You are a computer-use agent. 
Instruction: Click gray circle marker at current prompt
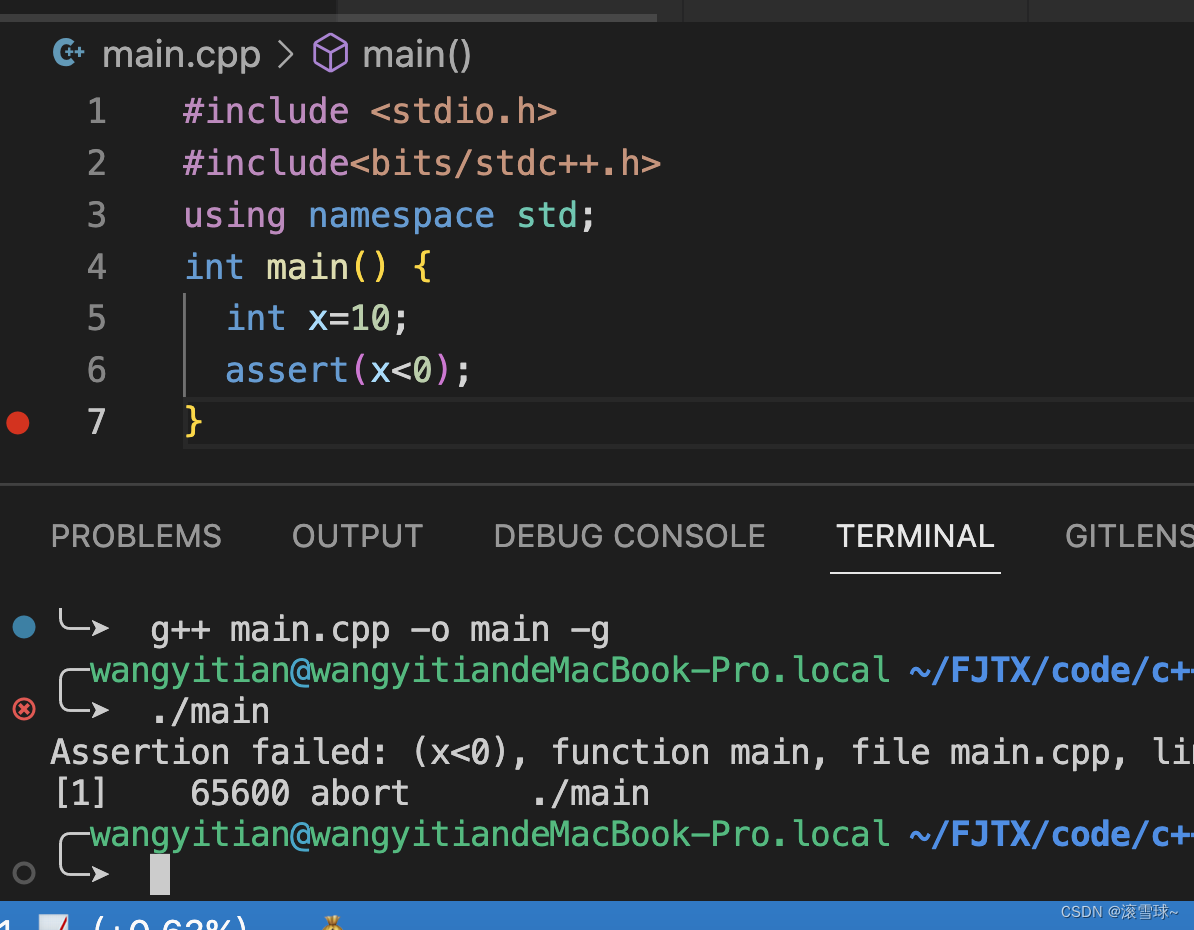point(24,872)
